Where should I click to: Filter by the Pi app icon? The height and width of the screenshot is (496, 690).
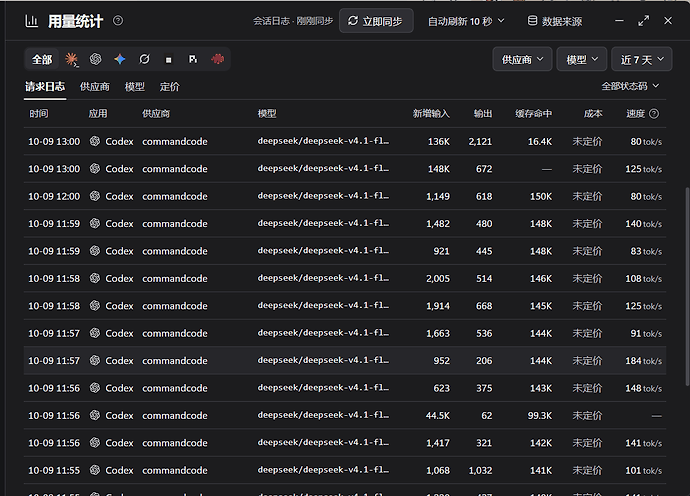(x=193, y=59)
